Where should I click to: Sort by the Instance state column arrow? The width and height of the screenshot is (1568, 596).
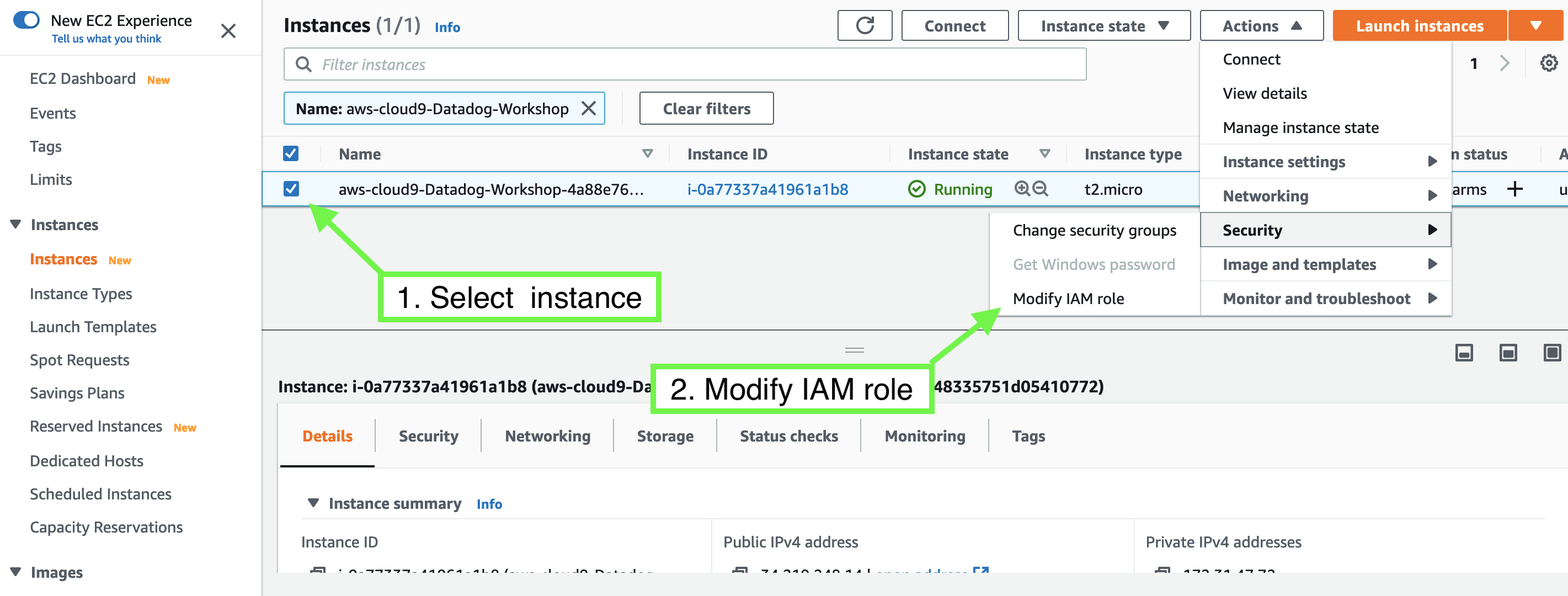tap(1044, 154)
